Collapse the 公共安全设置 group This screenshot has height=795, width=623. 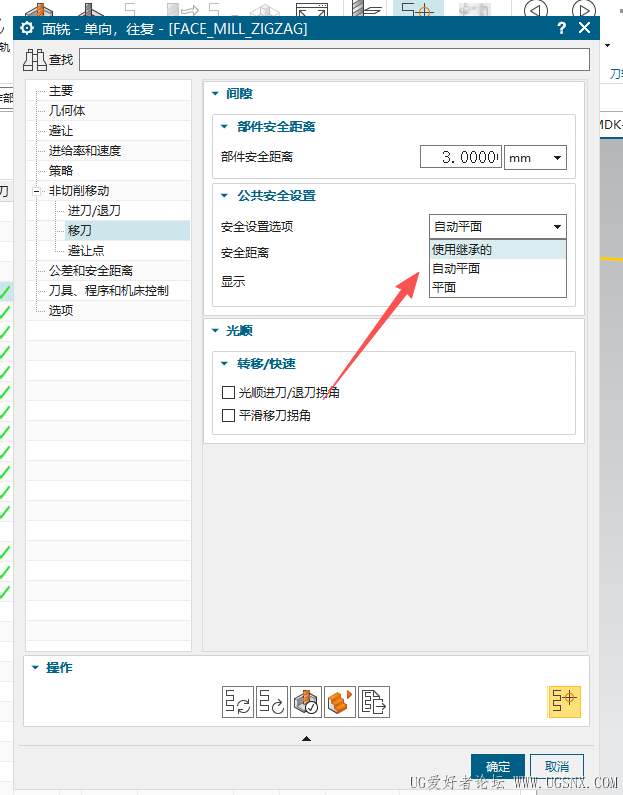(225, 196)
